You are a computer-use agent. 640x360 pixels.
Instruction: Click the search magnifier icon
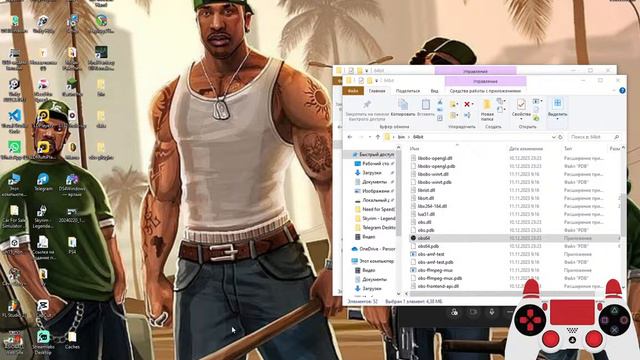click(x=617, y=137)
